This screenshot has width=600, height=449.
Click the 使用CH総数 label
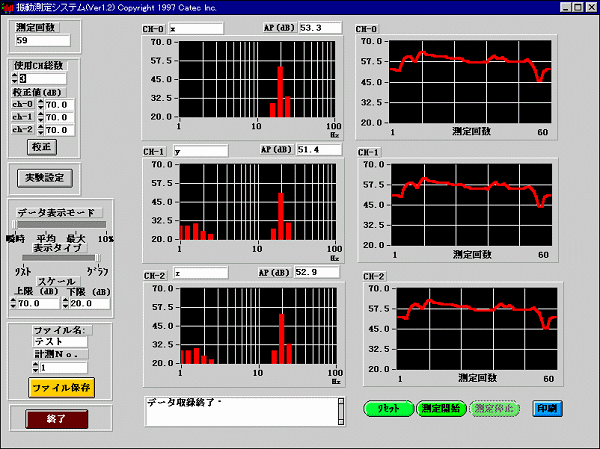click(x=39, y=65)
